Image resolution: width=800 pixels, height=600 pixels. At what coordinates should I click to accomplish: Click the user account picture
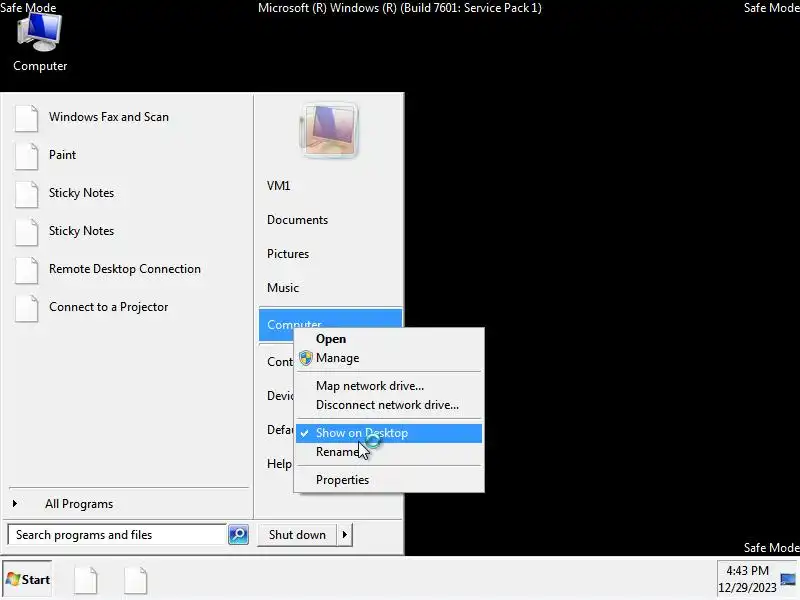coord(329,130)
